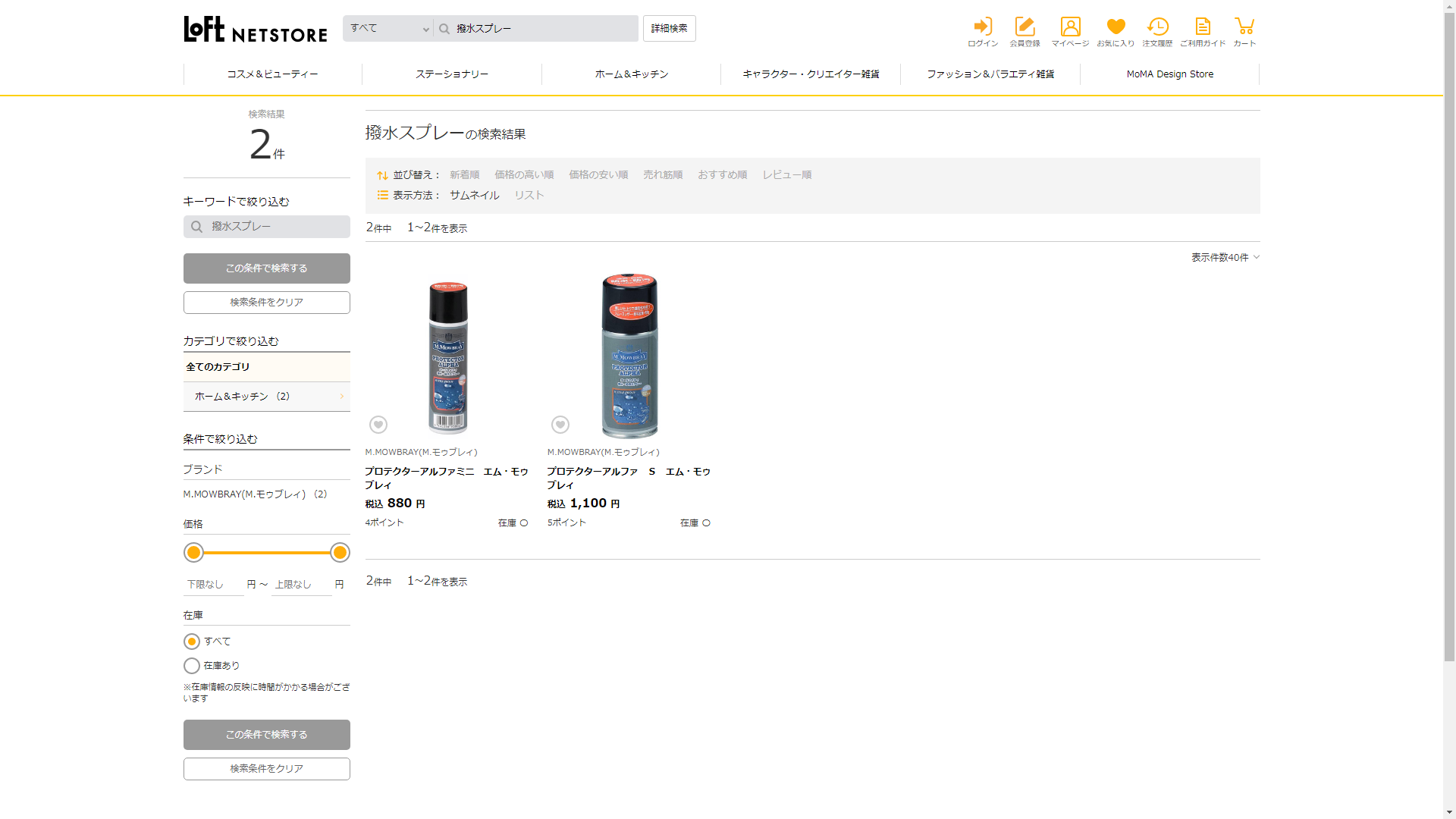Screen dimensions: 1456x819
Task: Open the 表示件数40件 dropdown
Action: [1225, 258]
